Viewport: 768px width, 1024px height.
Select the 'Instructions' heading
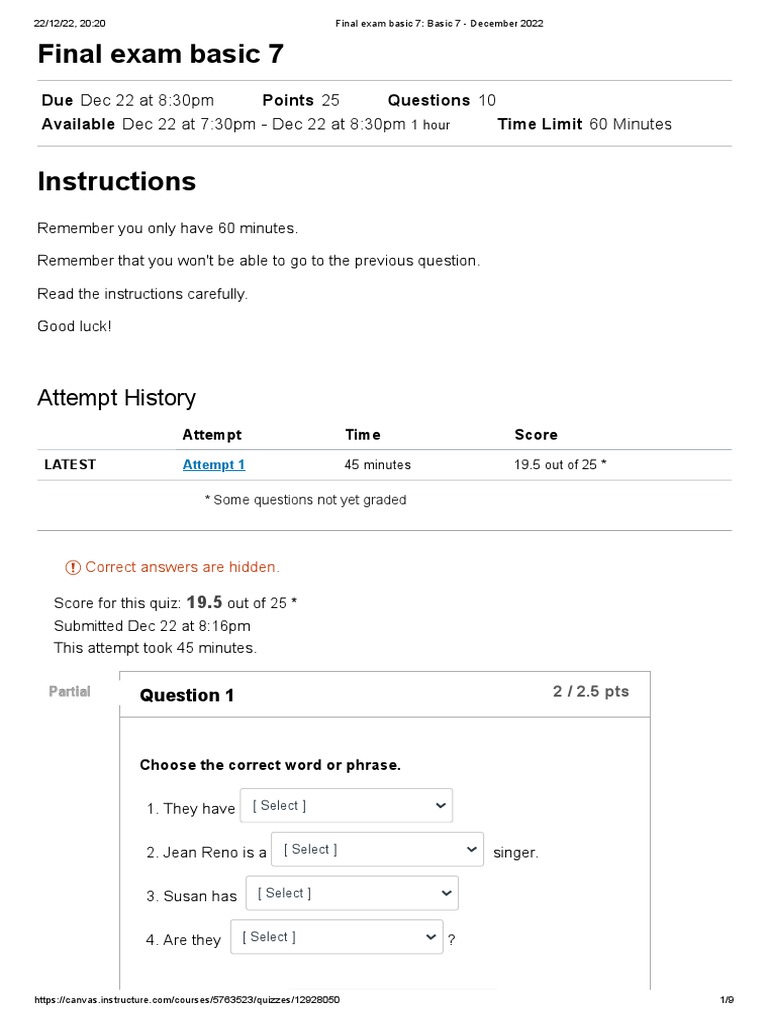click(x=117, y=182)
